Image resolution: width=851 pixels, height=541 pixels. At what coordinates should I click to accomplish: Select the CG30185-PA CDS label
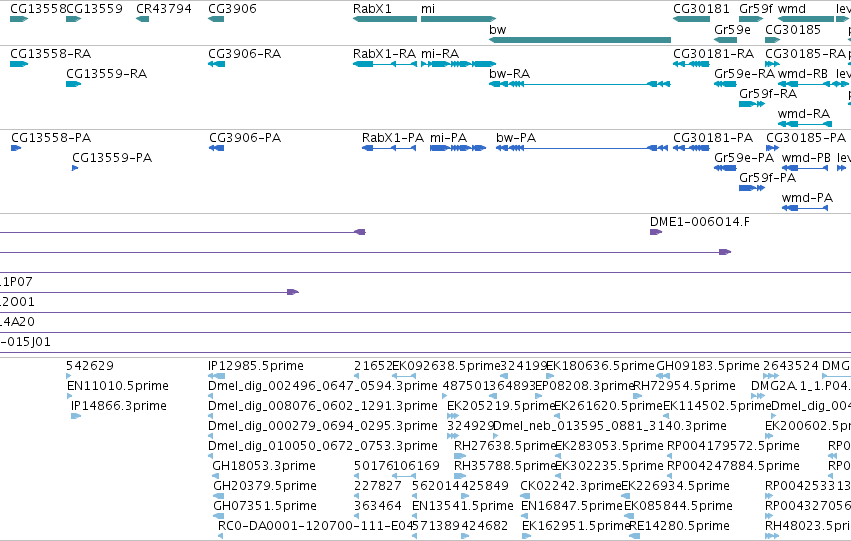coord(806,138)
